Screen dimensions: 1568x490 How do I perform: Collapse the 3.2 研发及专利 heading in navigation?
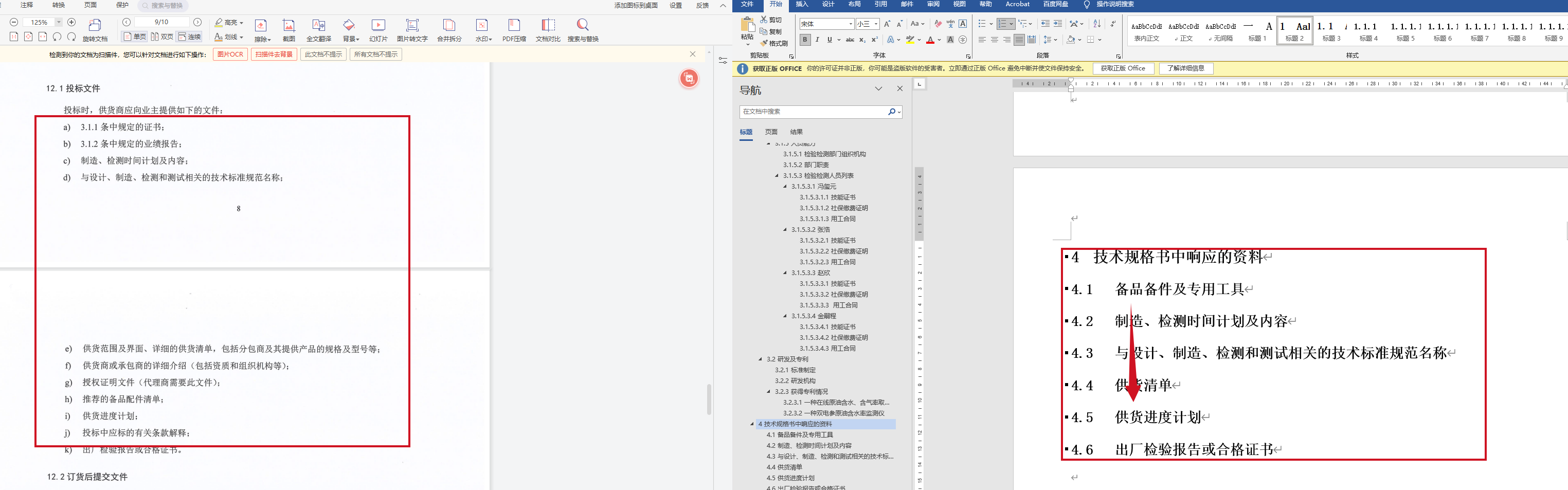[x=760, y=359]
